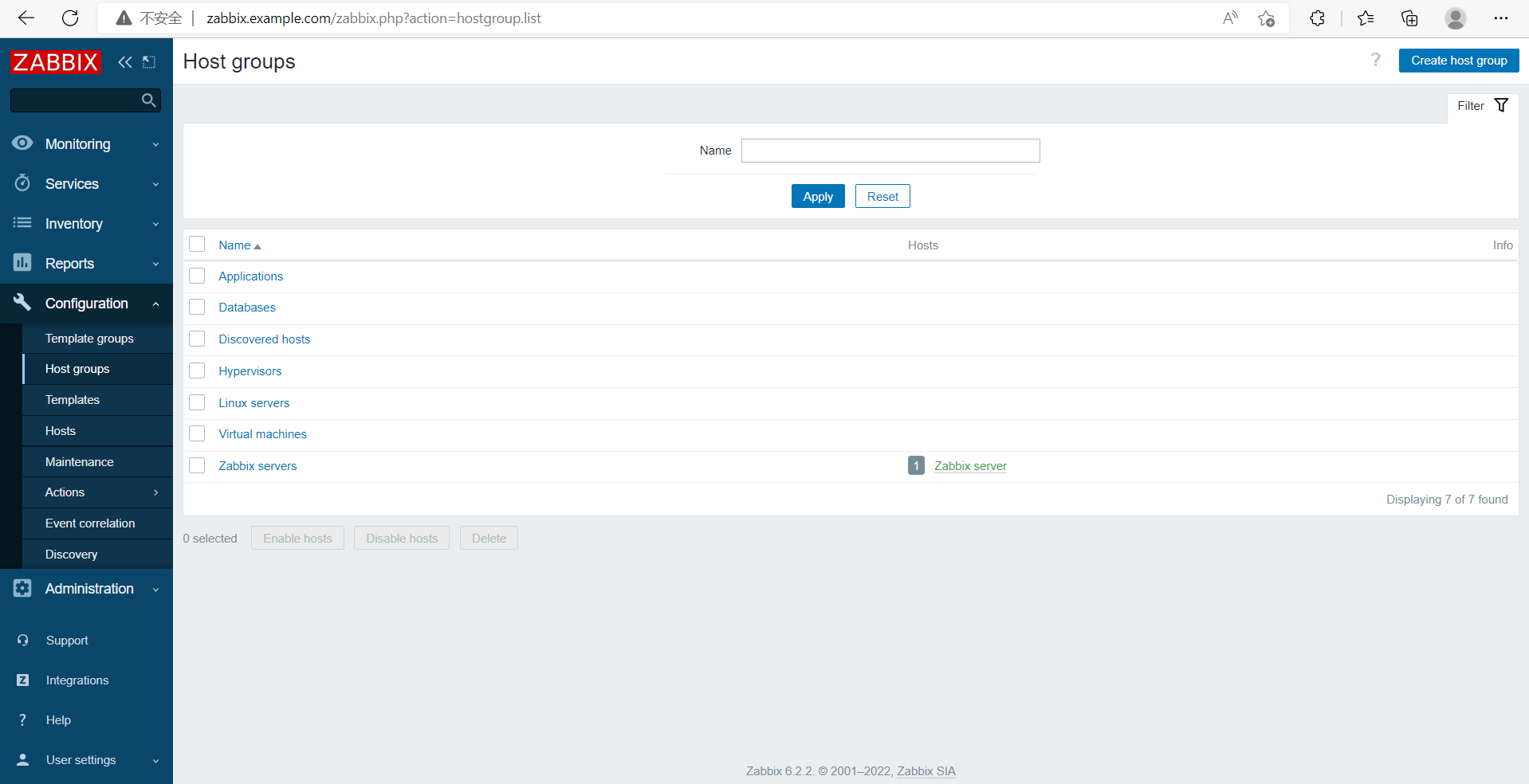Check the Discovered hosts checkbox
1529x784 pixels.
pos(197,339)
